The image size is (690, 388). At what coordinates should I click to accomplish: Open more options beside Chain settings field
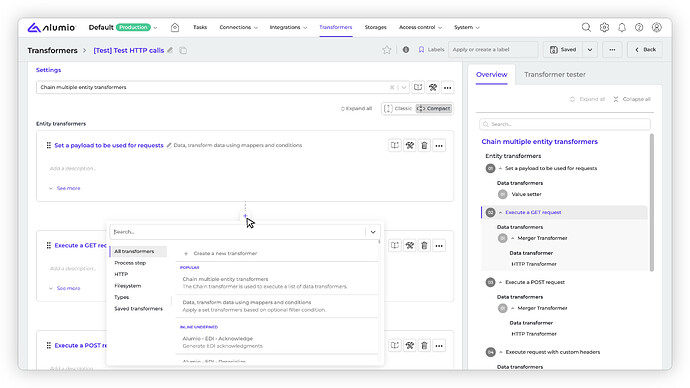point(448,87)
